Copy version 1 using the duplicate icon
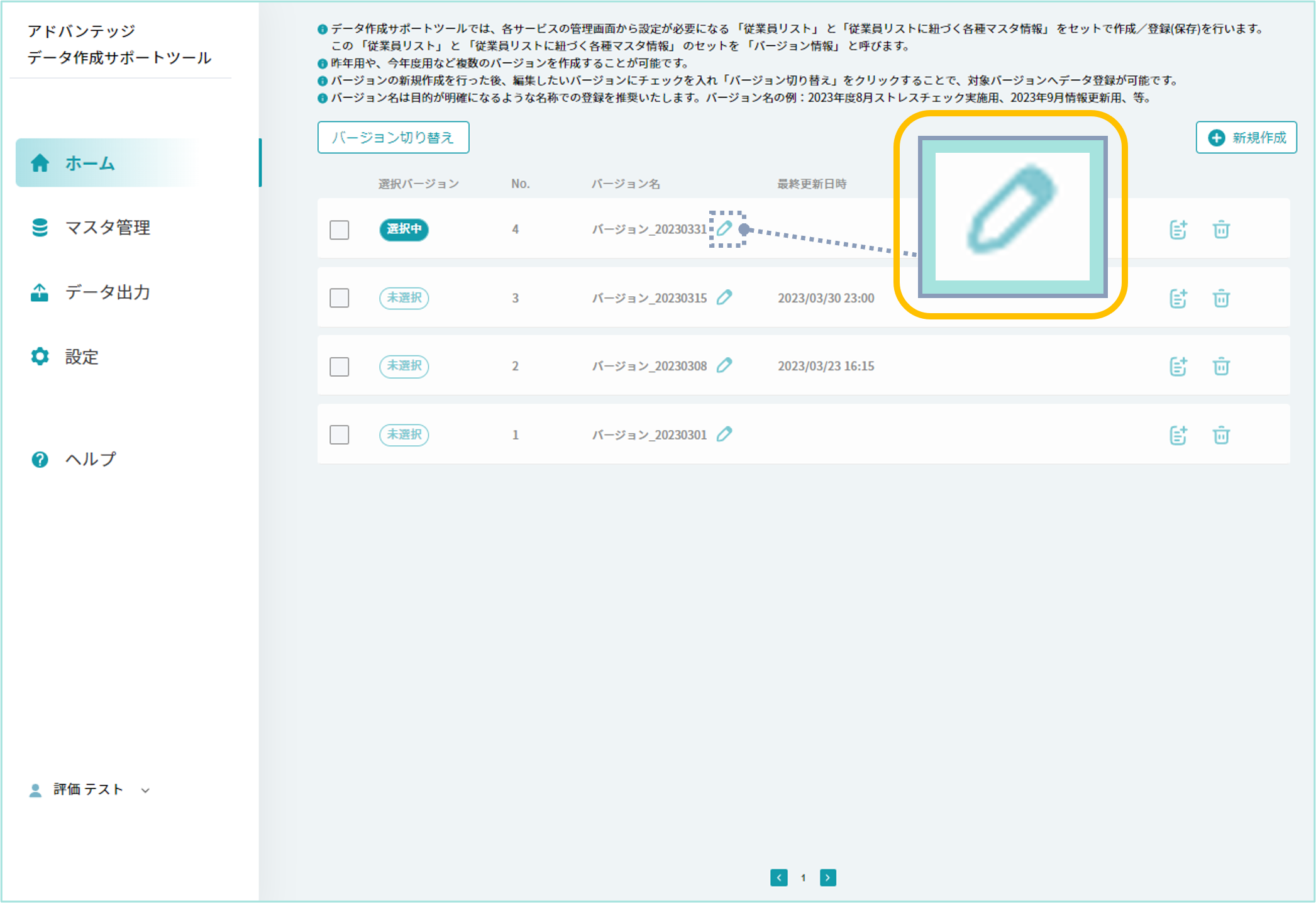The image size is (1316, 903). [x=1178, y=435]
